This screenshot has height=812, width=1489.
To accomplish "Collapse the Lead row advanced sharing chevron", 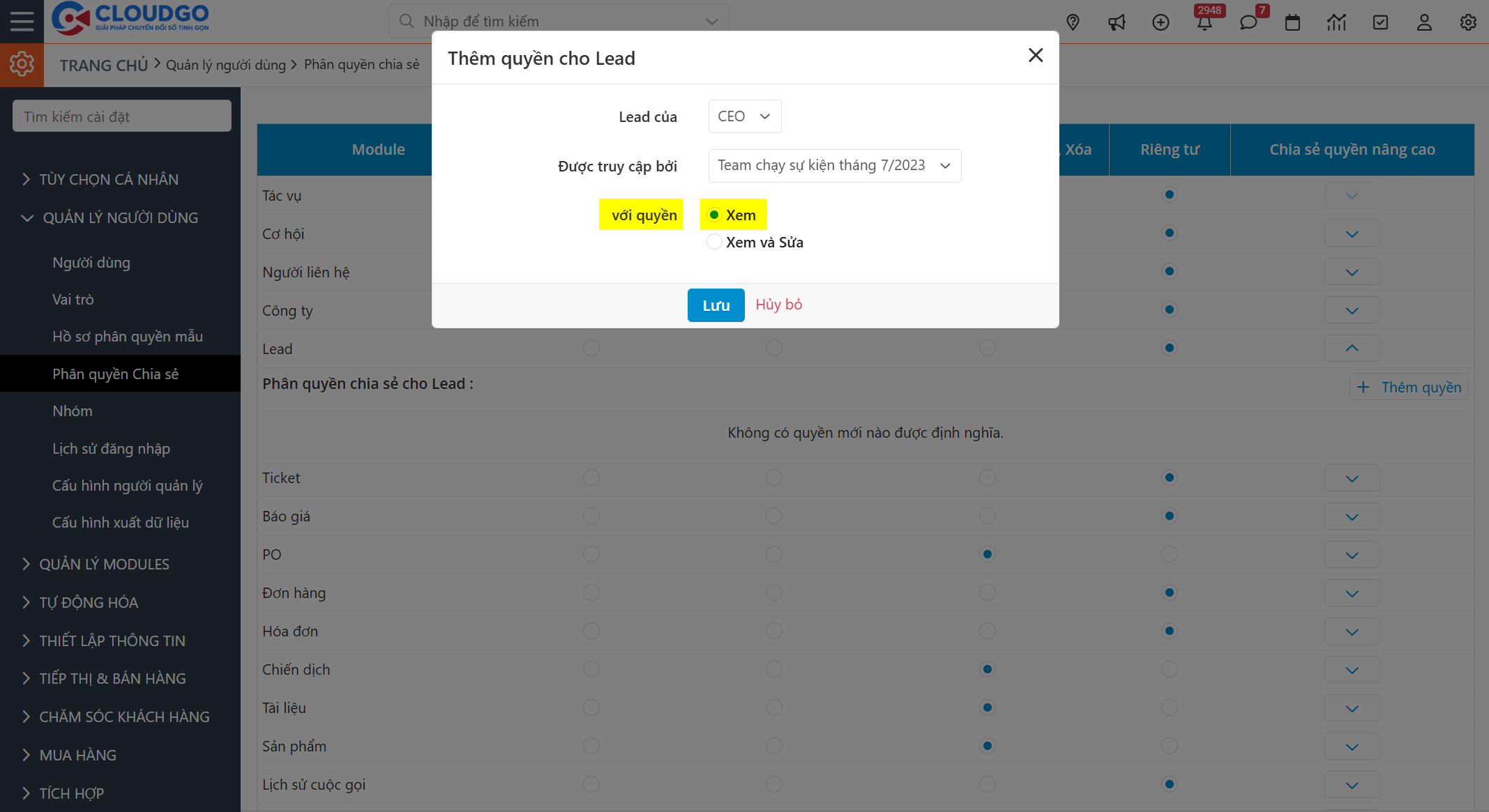I will click(x=1352, y=348).
